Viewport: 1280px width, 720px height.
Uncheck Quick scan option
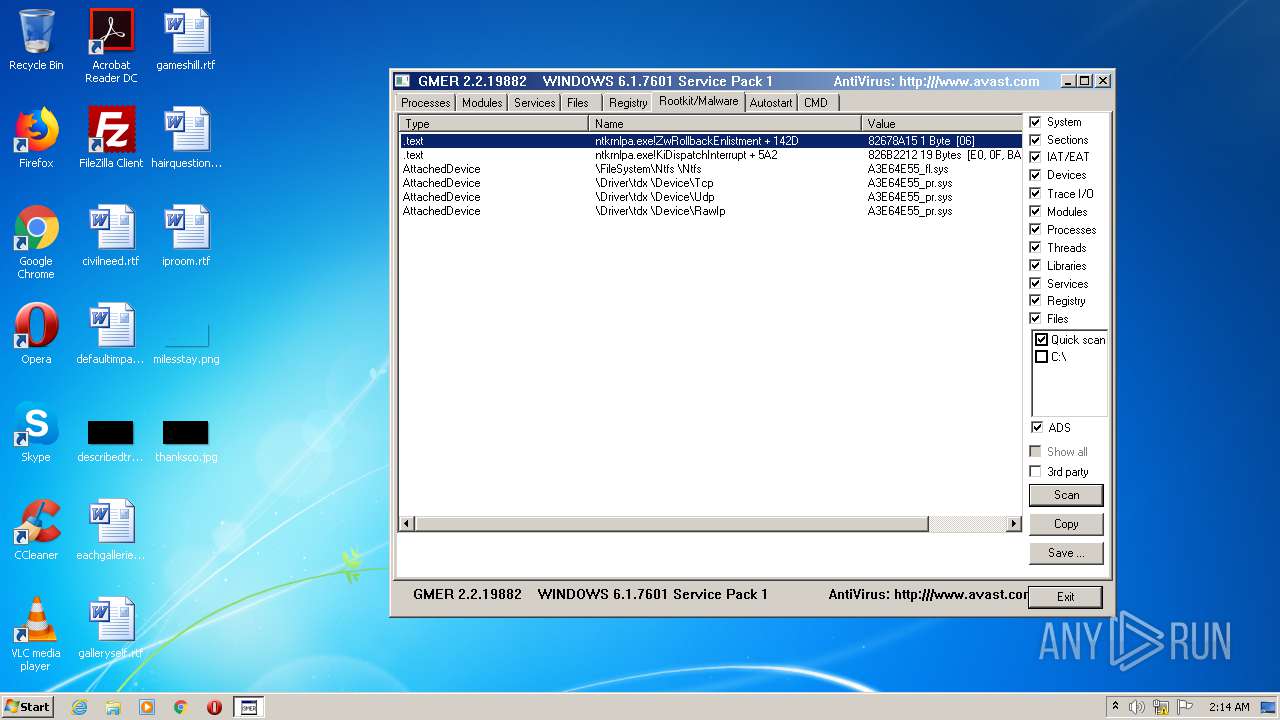(x=1042, y=340)
